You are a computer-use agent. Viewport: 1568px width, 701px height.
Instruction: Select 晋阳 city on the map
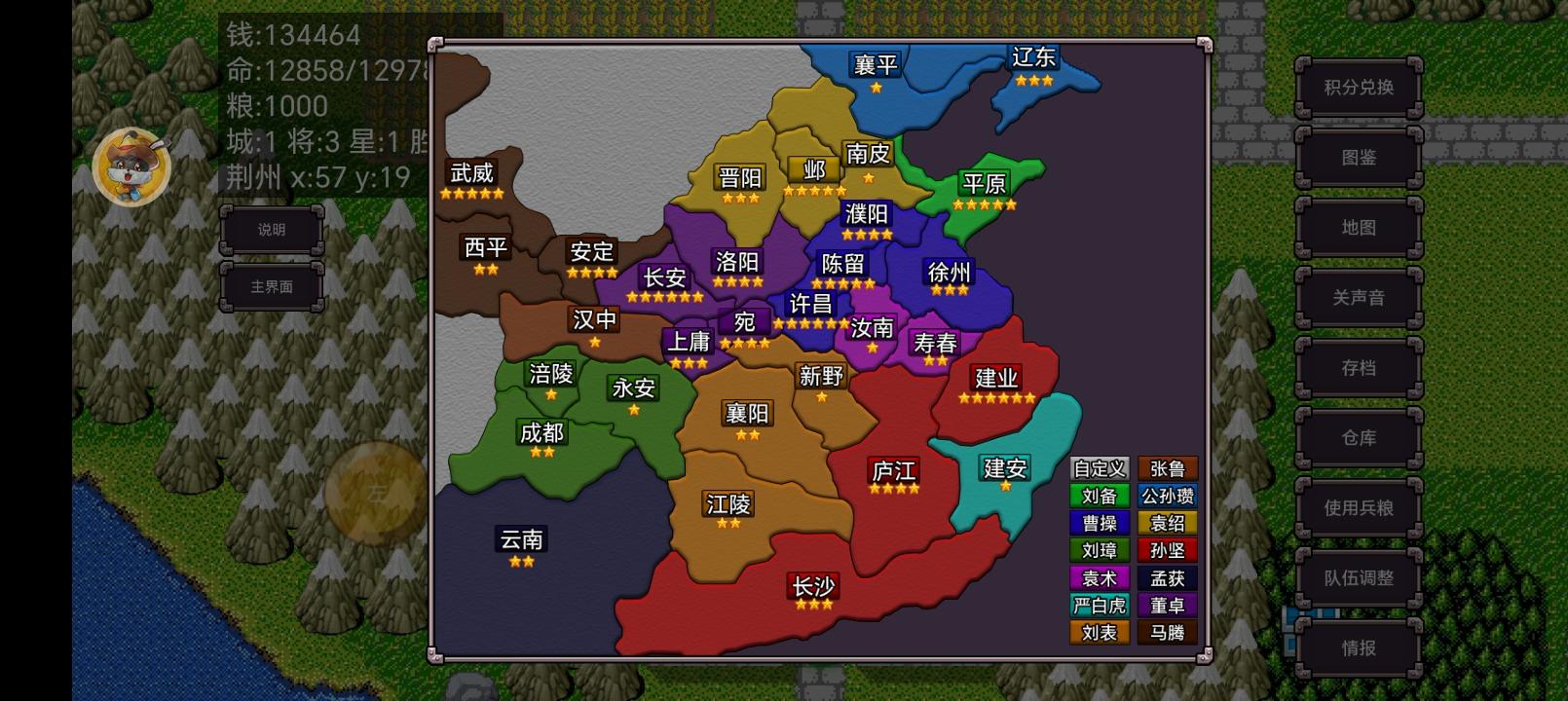pyautogui.click(x=740, y=178)
